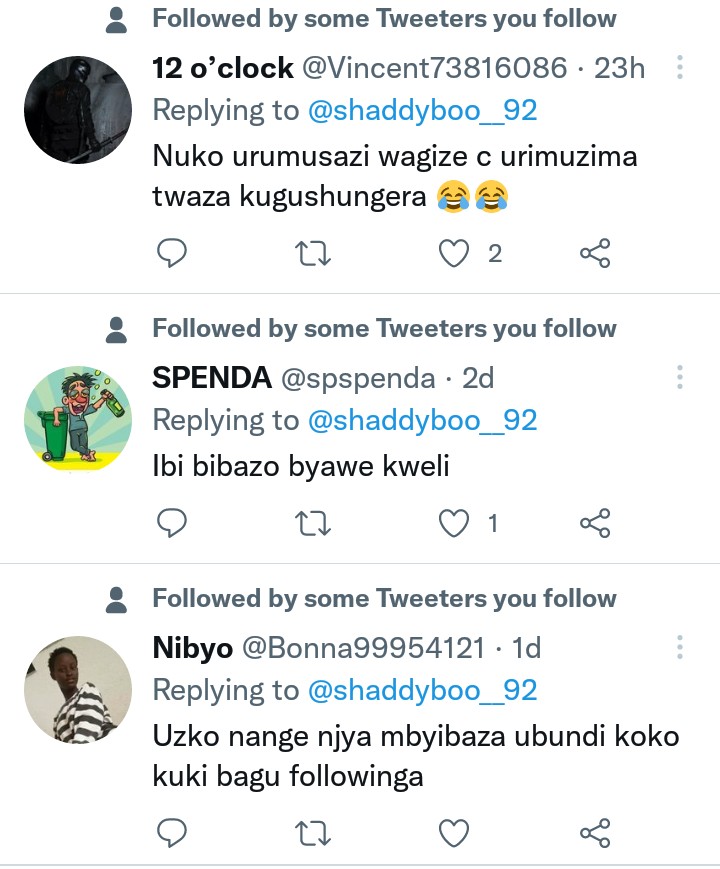720x869 pixels.
Task: View 12 o'clock's dark profile picture
Action: click(78, 110)
